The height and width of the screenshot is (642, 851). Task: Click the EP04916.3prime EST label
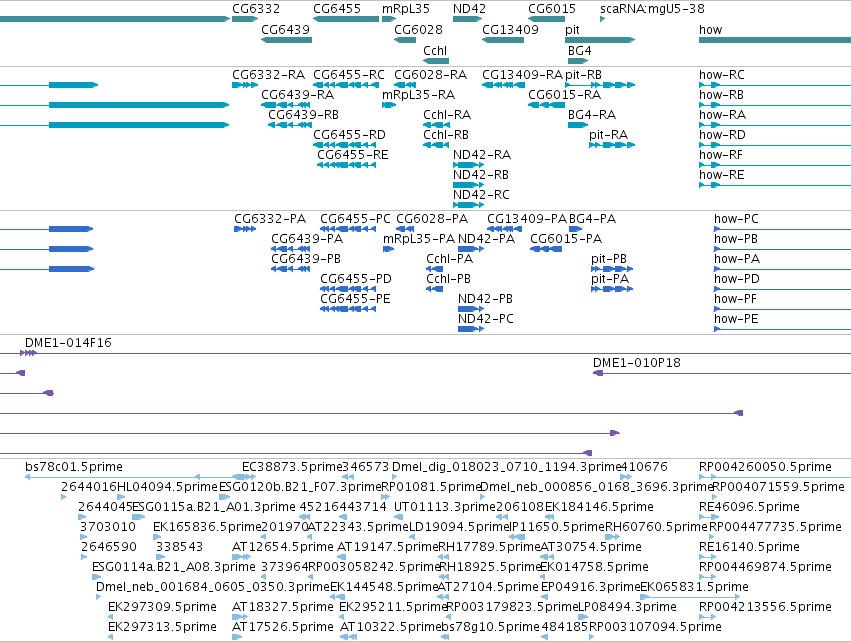click(x=590, y=588)
